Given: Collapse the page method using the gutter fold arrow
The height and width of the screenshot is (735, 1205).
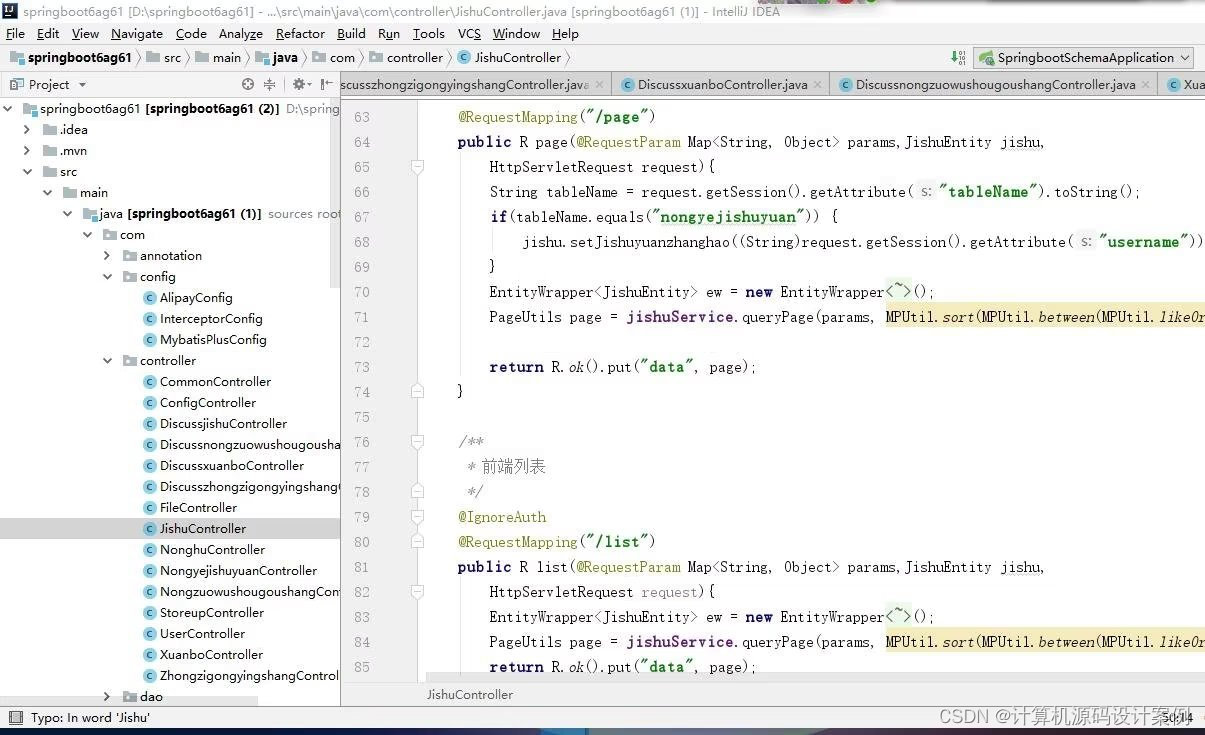Looking at the screenshot, I should tap(418, 167).
